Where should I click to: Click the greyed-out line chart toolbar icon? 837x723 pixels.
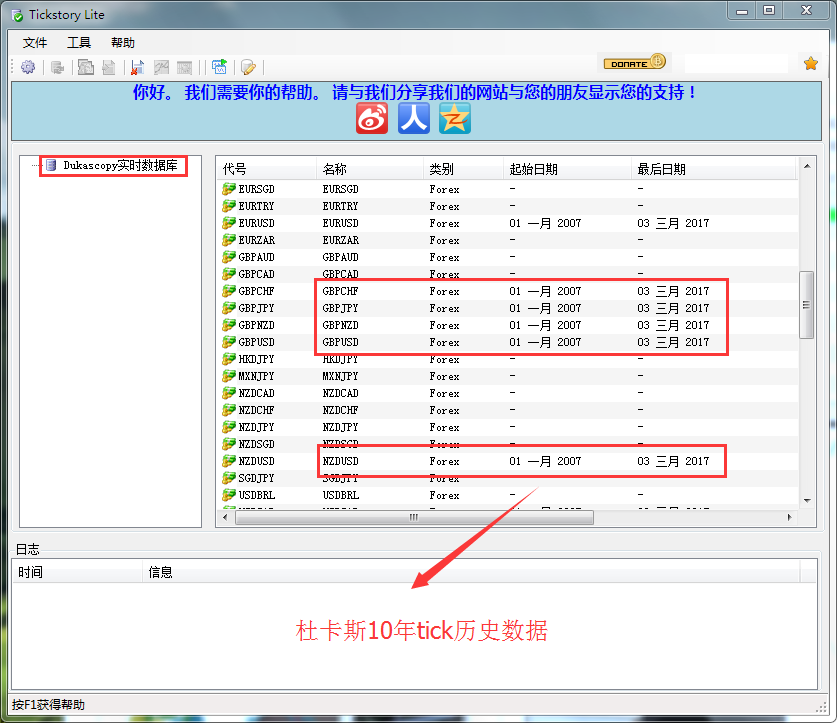[161, 67]
